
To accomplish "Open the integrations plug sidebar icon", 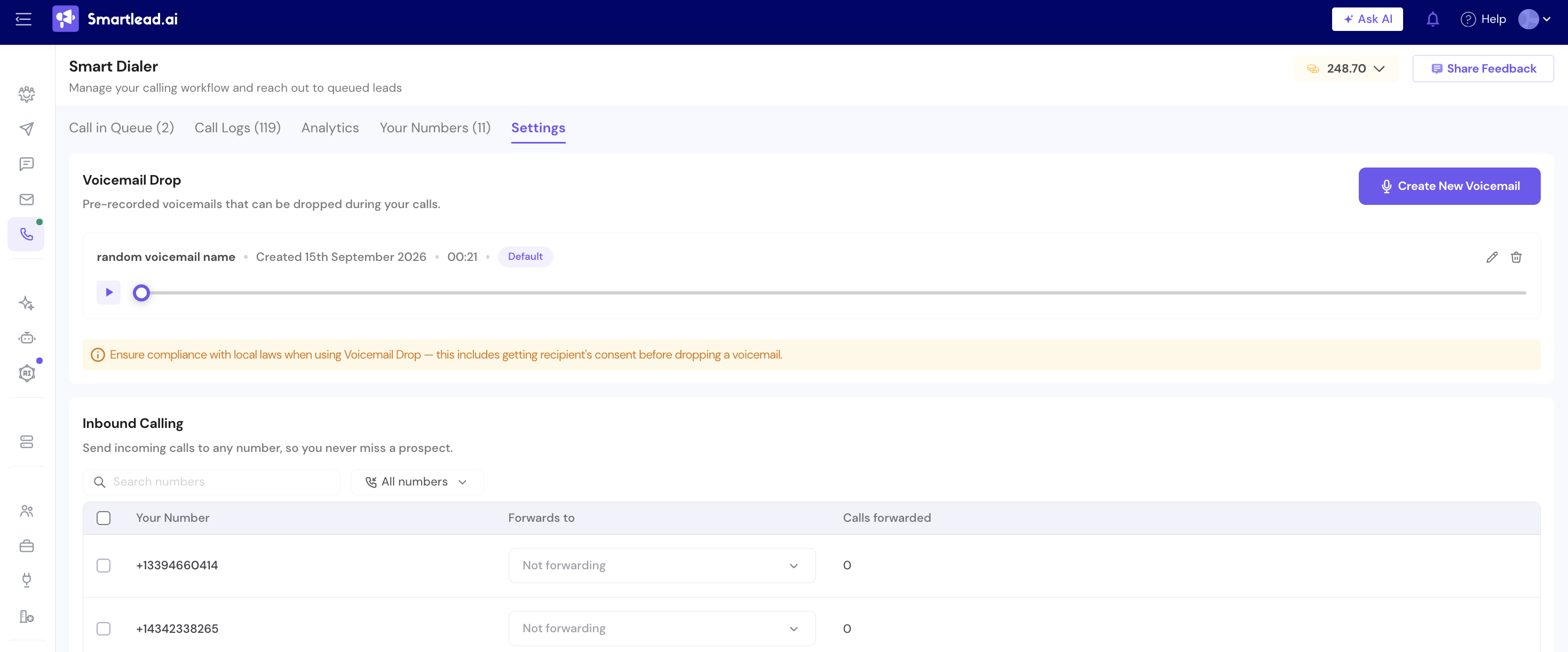I will [x=26, y=579].
